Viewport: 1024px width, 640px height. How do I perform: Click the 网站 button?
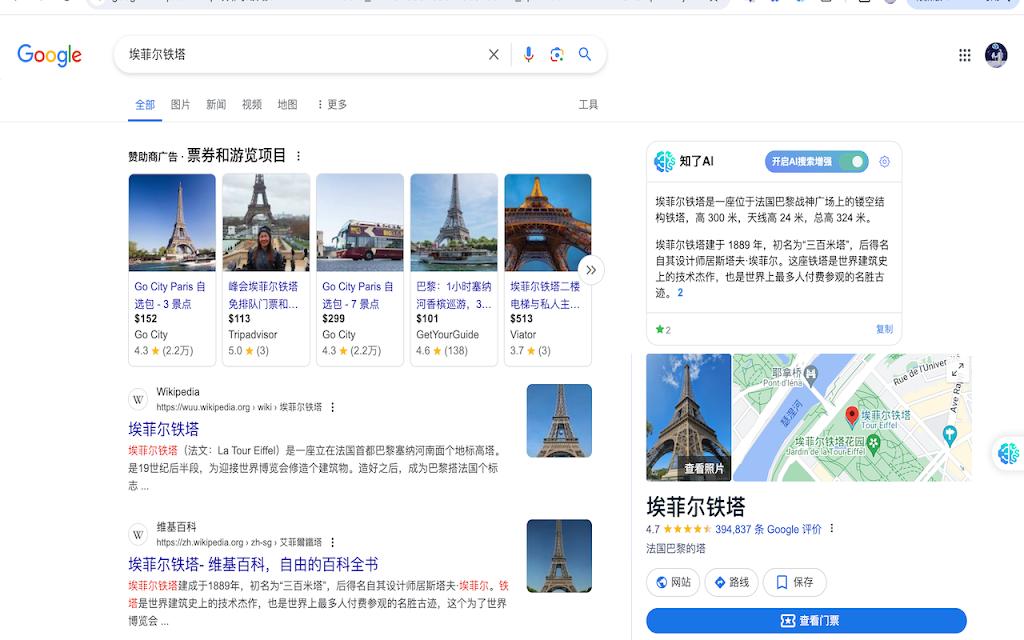[673, 582]
